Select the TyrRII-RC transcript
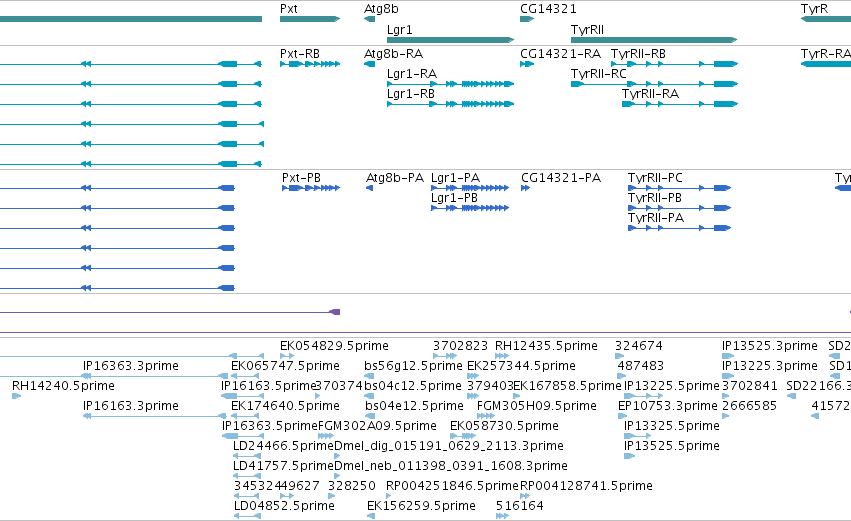This screenshot has width=851, height=521. (x=655, y=84)
